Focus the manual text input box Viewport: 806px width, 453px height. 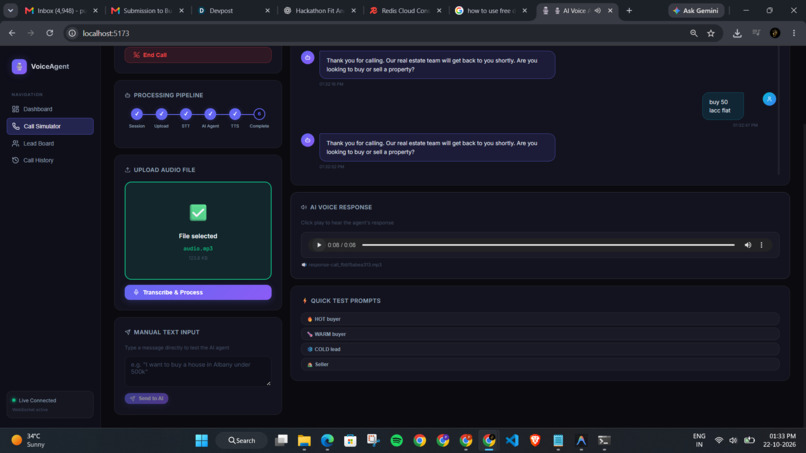coord(198,371)
